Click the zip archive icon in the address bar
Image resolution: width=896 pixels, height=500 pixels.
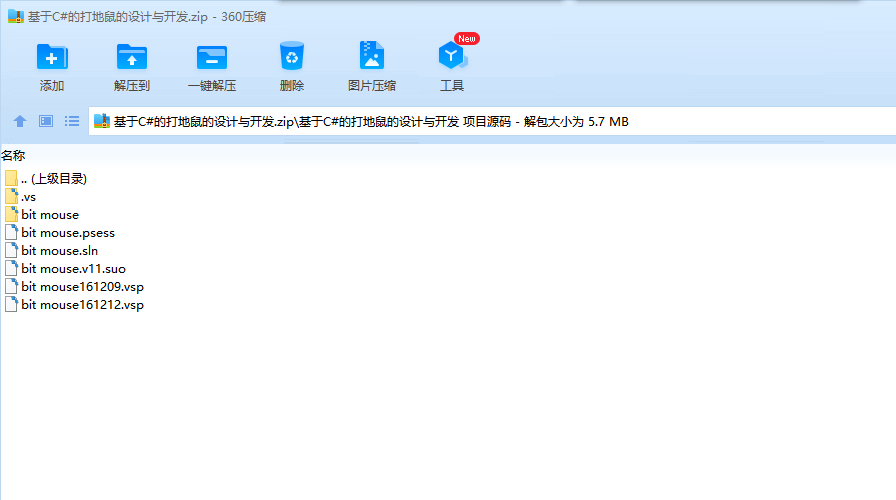(102, 121)
